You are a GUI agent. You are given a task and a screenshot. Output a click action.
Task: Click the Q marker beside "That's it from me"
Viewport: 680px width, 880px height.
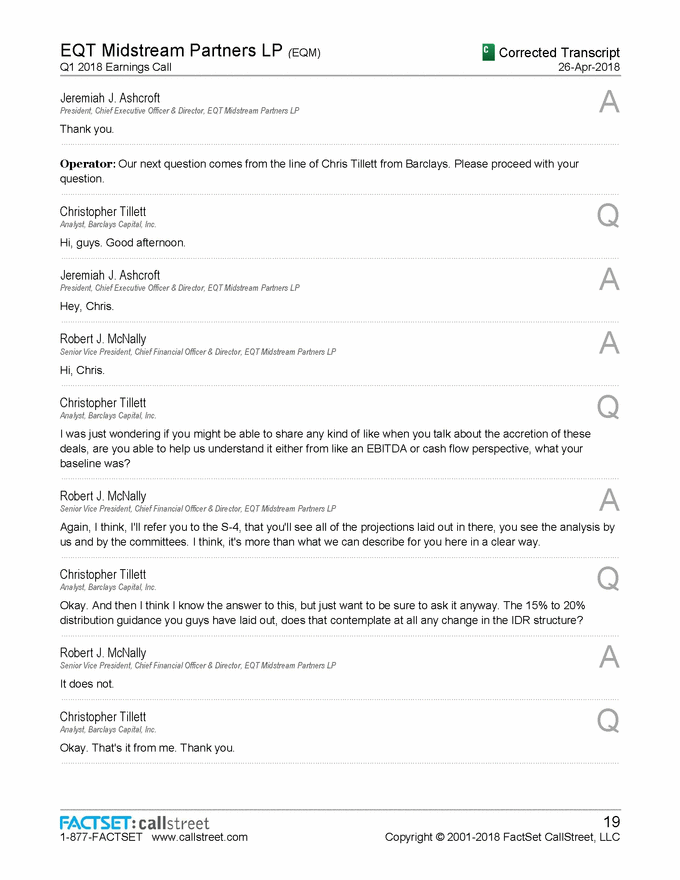608,721
